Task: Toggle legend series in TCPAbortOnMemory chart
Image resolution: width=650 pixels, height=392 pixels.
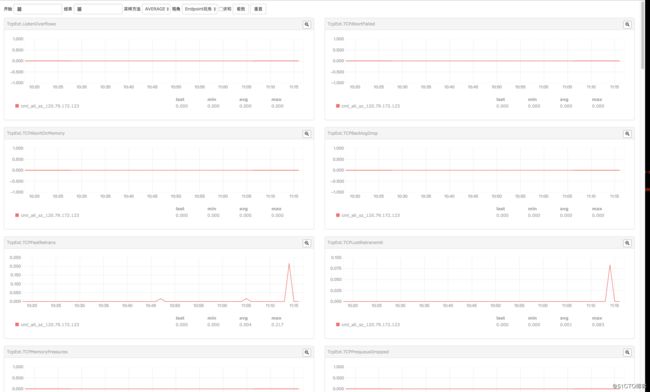Action: [47, 215]
